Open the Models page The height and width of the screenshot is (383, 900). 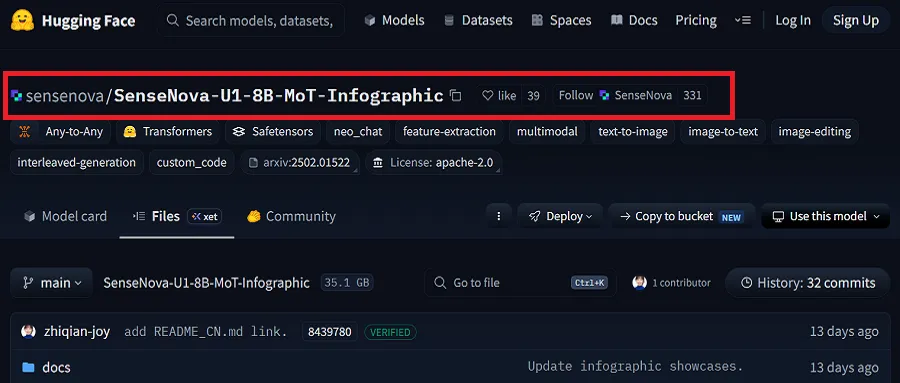(x=394, y=21)
